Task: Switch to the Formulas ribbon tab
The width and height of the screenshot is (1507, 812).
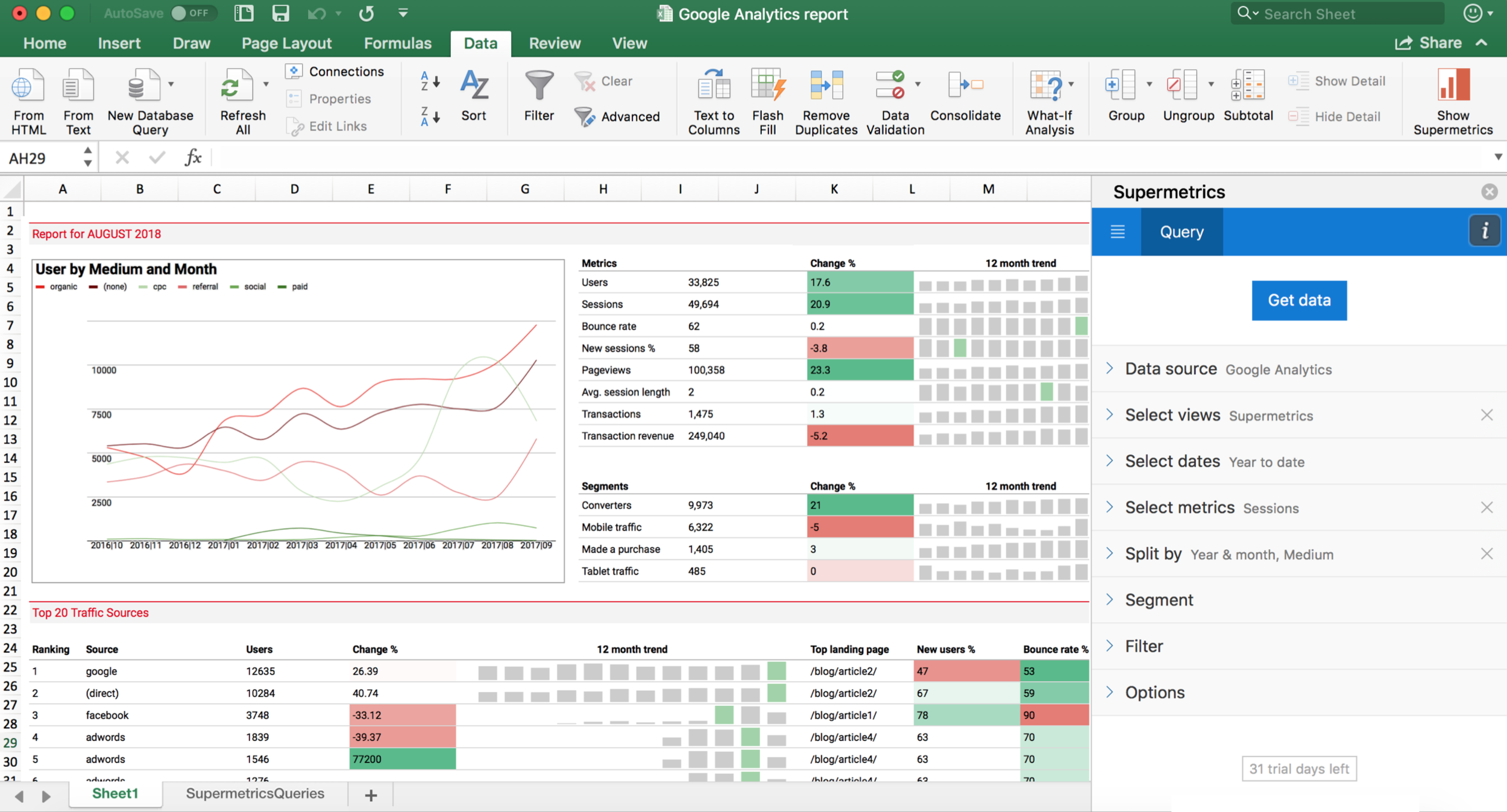Action: point(397,43)
